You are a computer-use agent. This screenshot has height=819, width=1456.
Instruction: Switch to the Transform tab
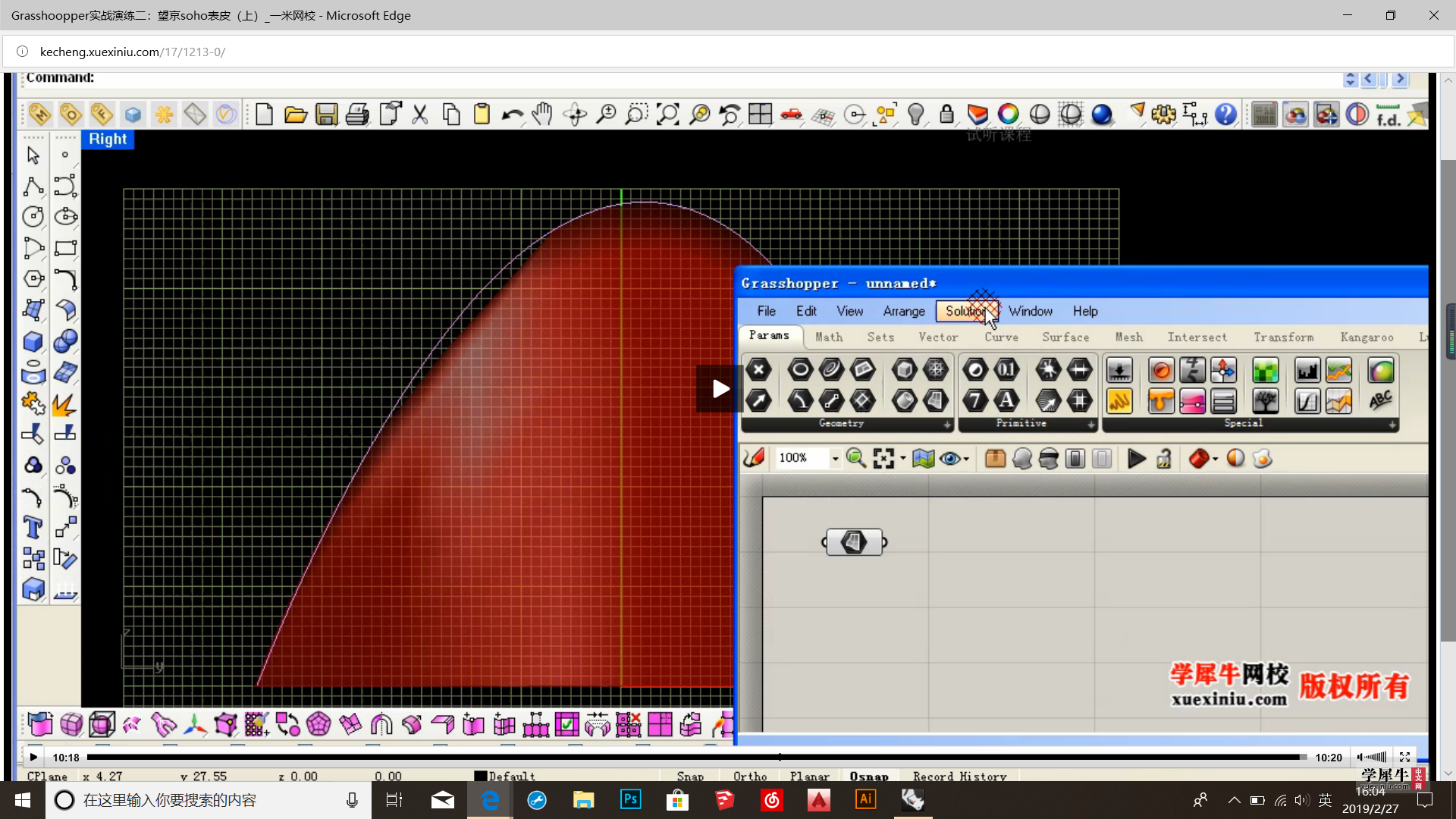click(x=1283, y=337)
